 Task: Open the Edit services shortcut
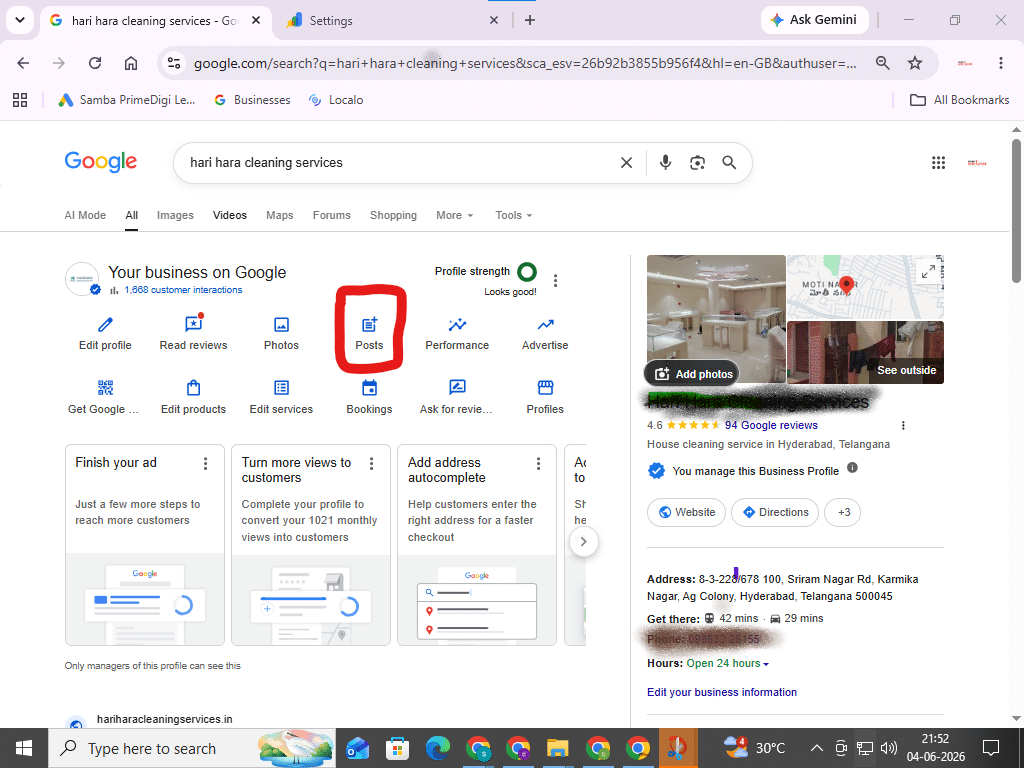(281, 397)
